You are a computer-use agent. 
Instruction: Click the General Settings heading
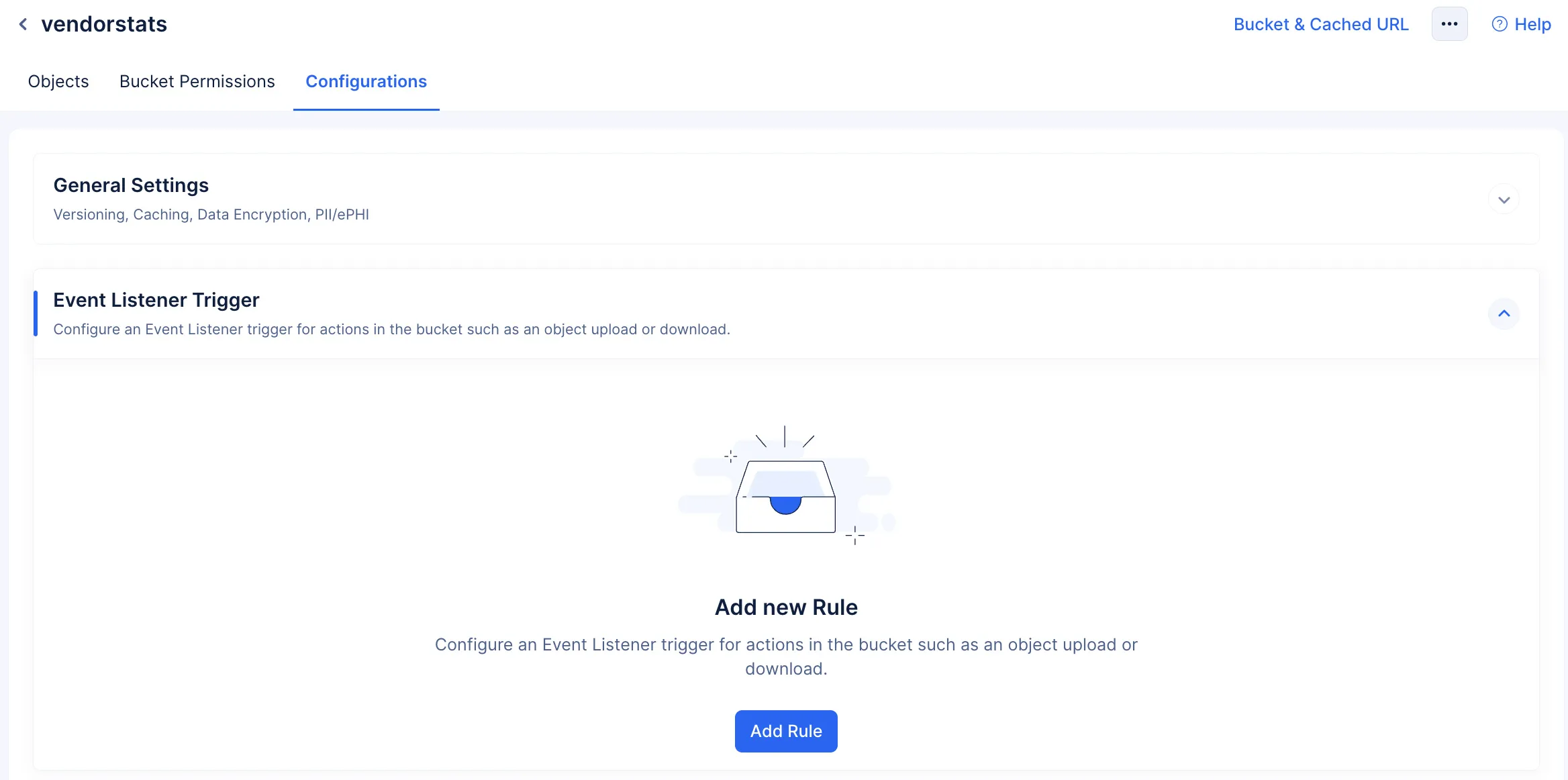pyautogui.click(x=131, y=185)
